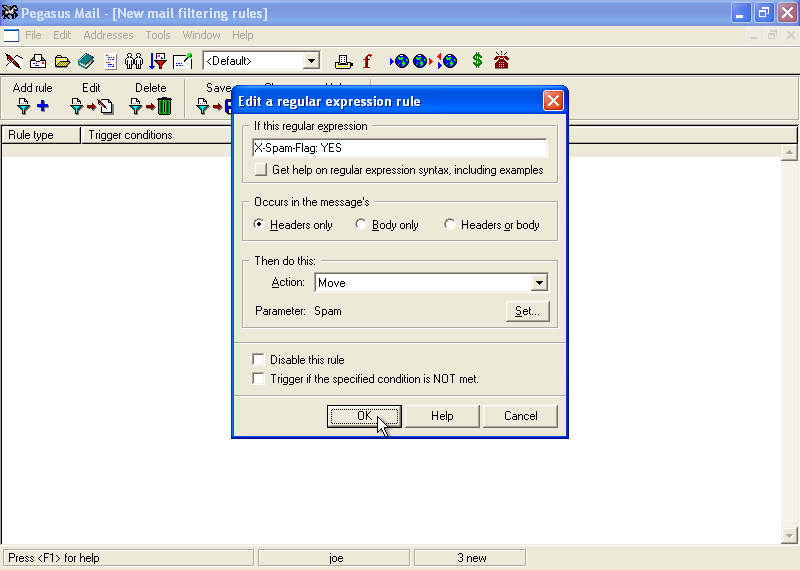Open the Edit menu
The height and width of the screenshot is (570, 800).
pyautogui.click(x=62, y=35)
